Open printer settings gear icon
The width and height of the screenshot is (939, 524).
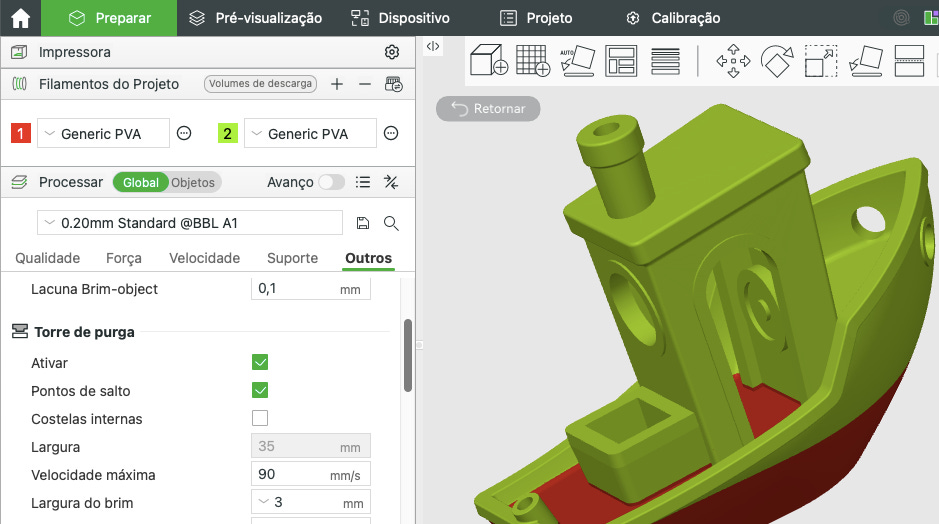coord(392,52)
